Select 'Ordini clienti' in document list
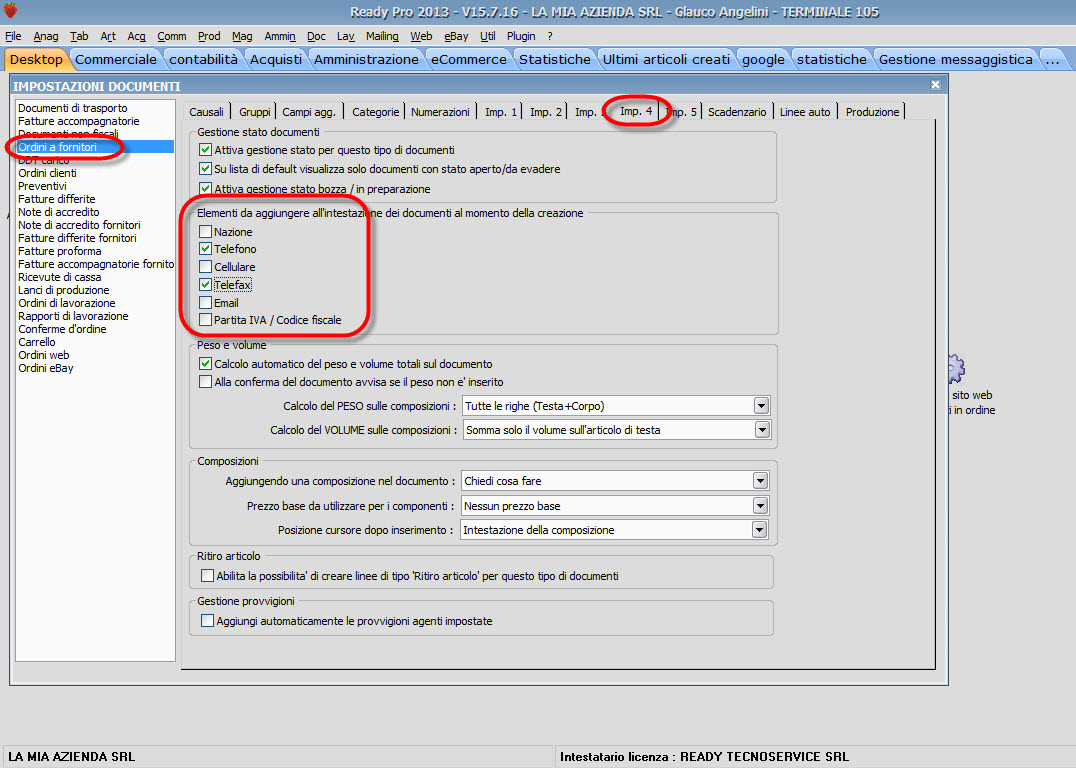This screenshot has height=768, width=1076. [x=47, y=173]
